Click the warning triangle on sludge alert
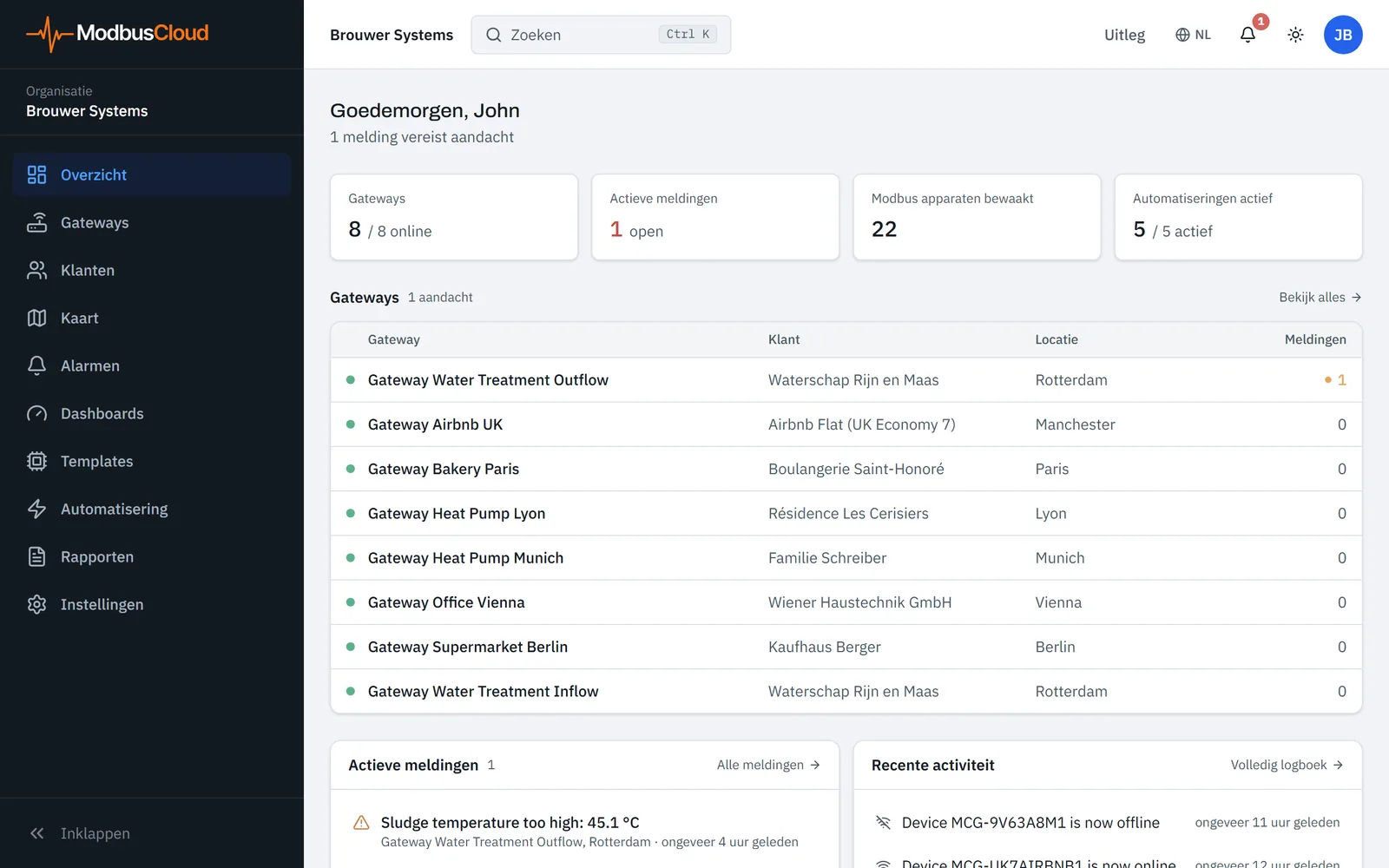 click(x=361, y=823)
